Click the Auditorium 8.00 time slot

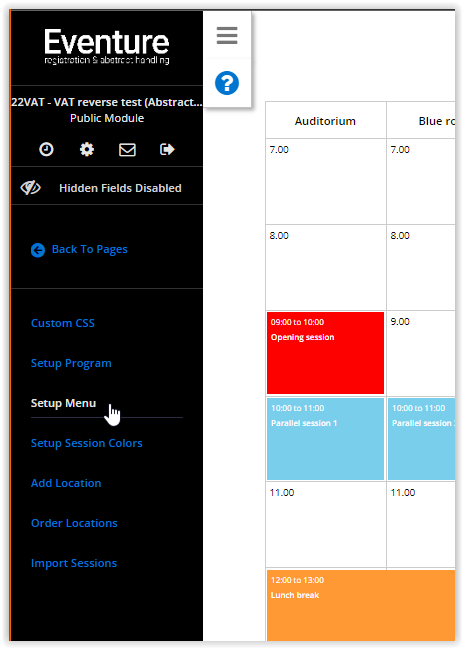point(326,267)
